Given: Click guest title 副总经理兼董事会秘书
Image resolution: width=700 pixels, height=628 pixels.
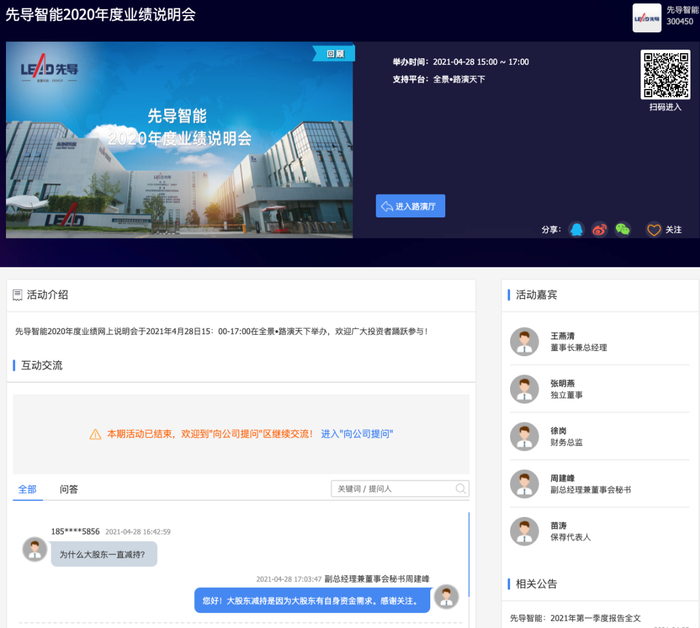Looking at the screenshot, I should (x=591, y=490).
